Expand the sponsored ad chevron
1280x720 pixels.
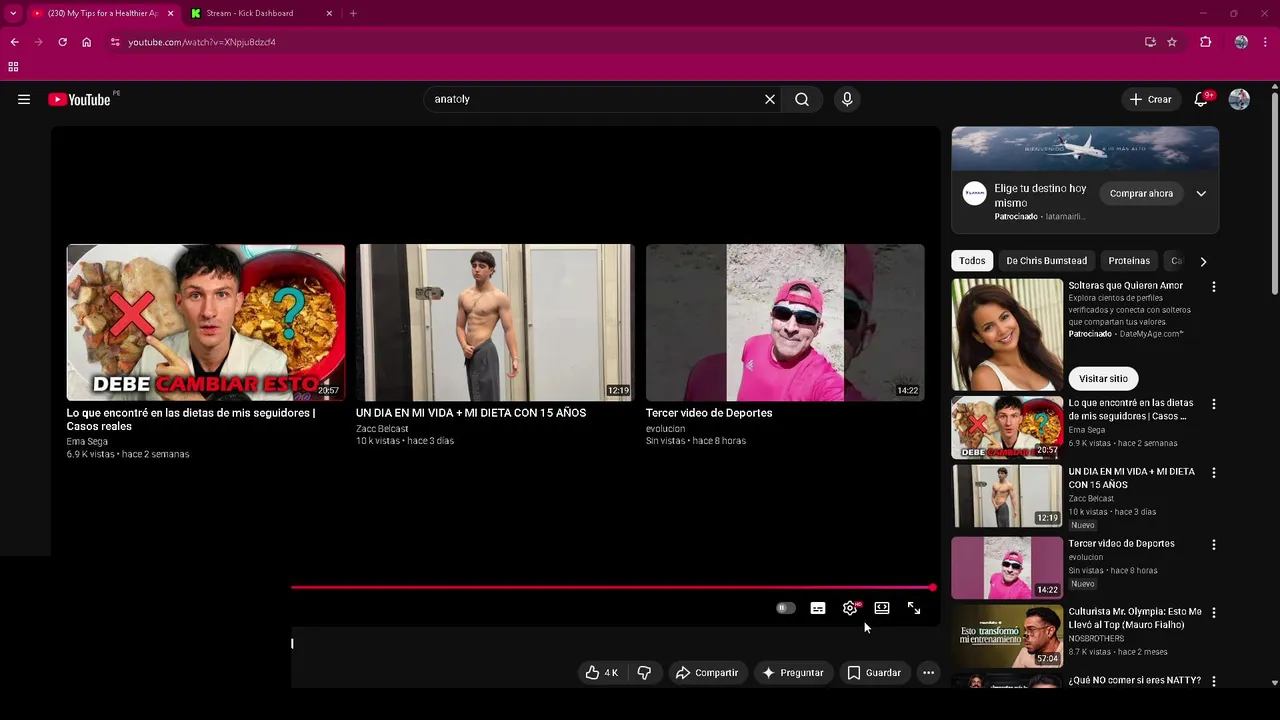tap(1201, 193)
